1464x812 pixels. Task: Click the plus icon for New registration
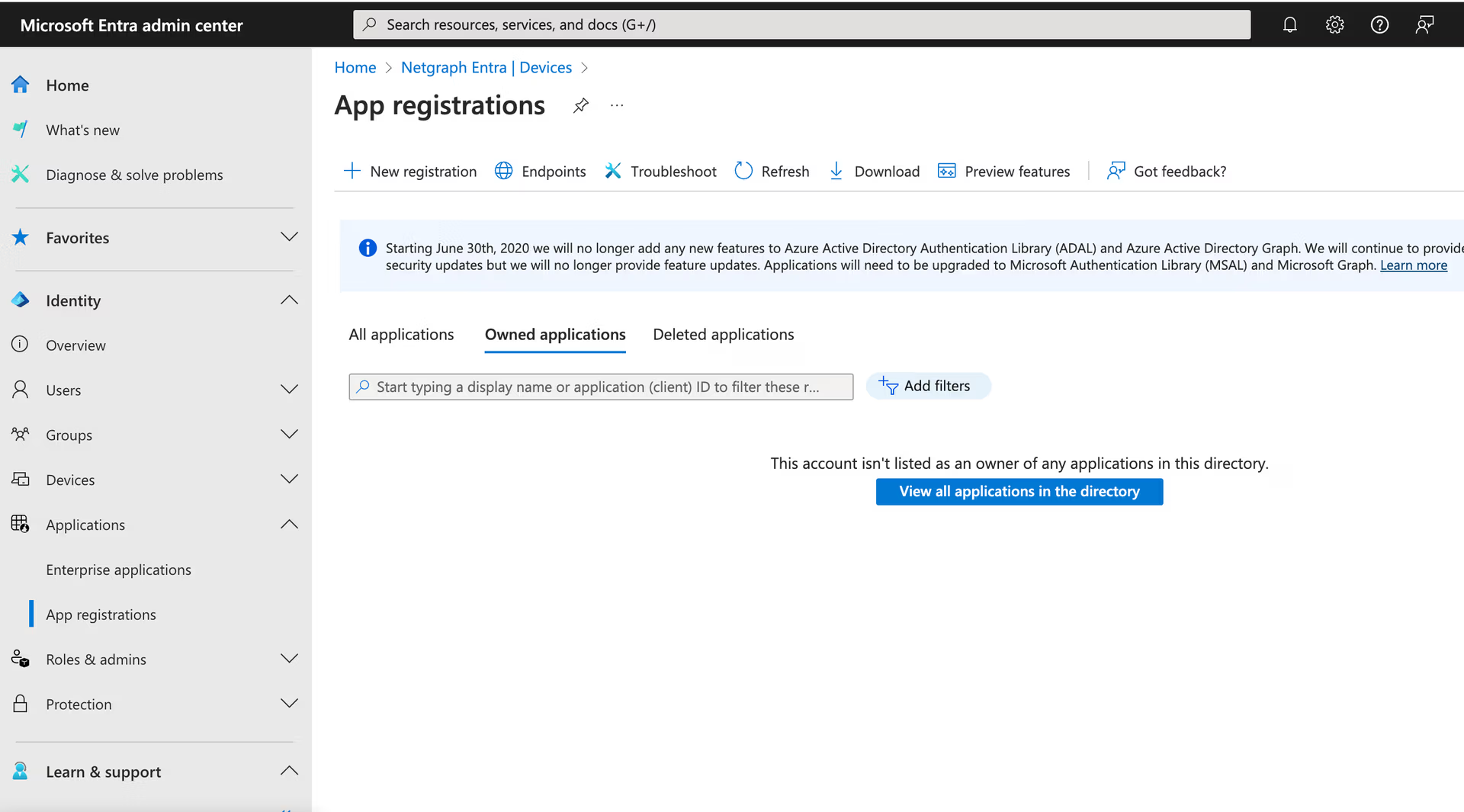352,171
